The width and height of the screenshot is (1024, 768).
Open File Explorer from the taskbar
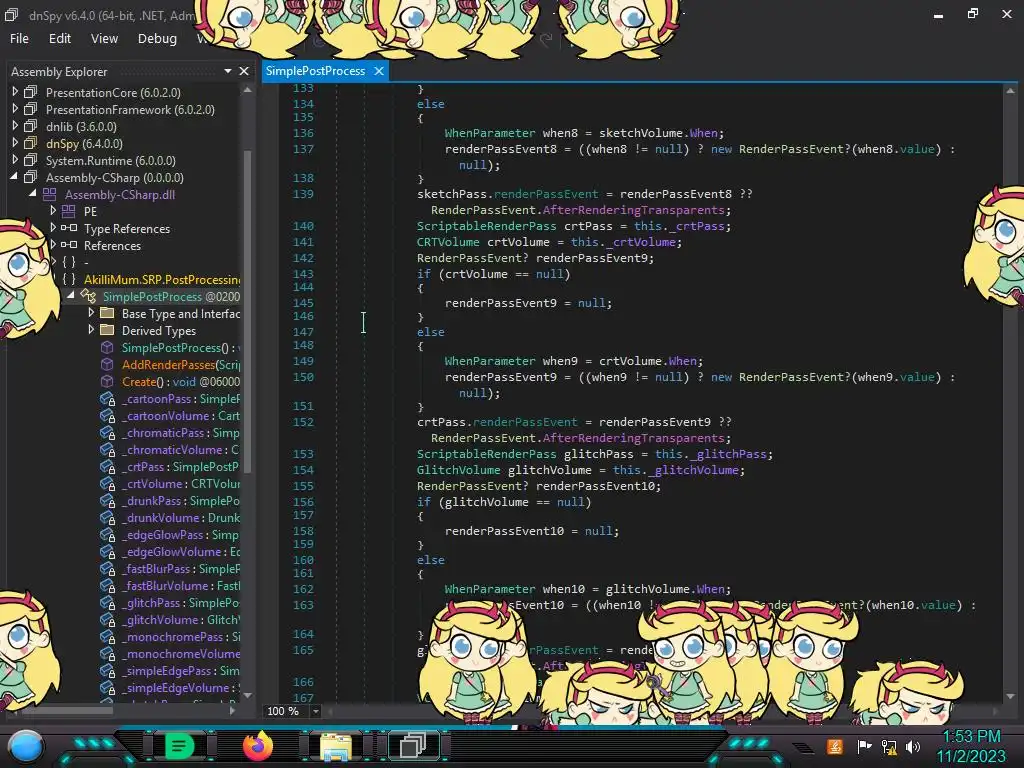336,746
